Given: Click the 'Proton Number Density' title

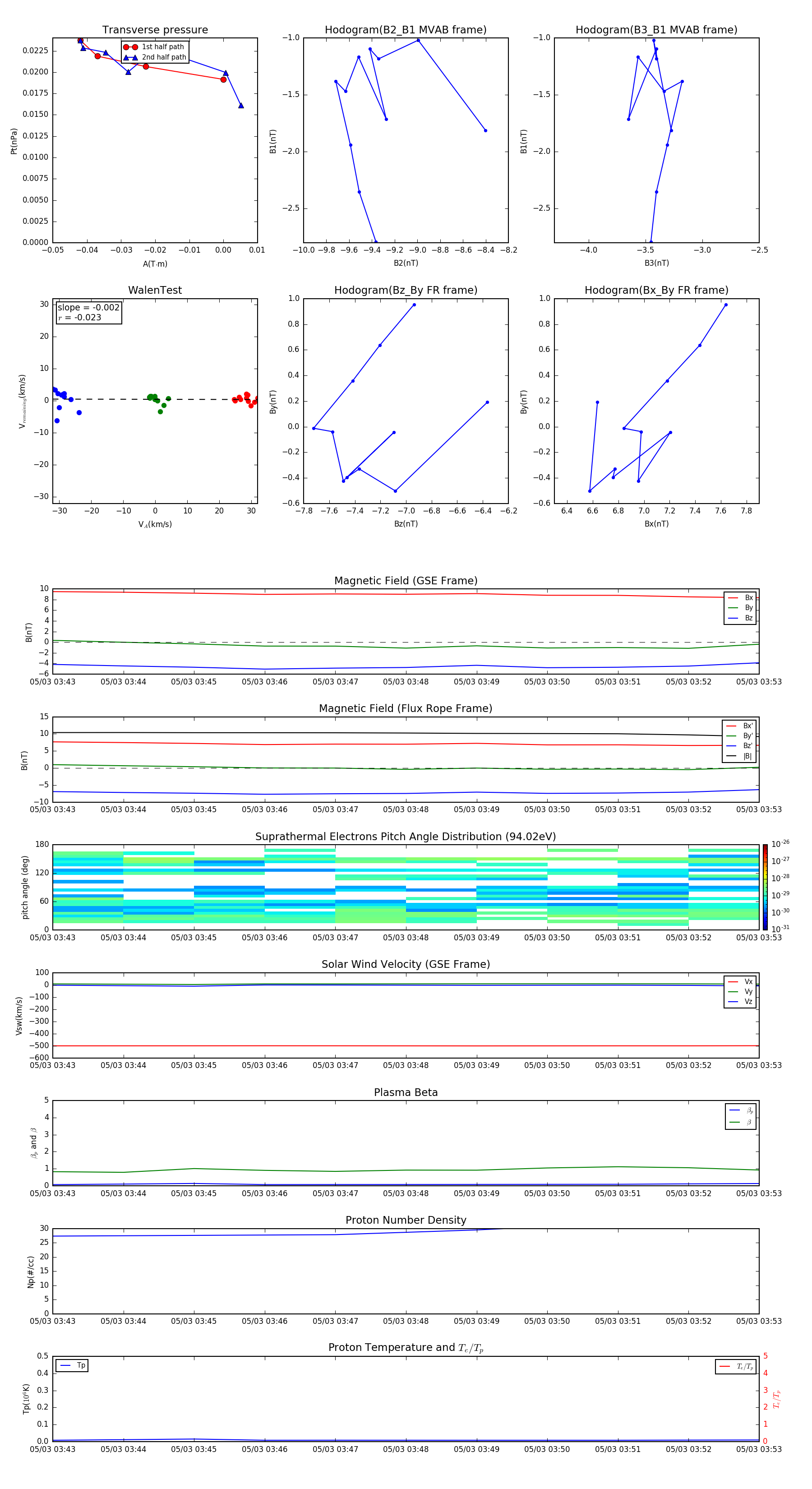Looking at the screenshot, I should point(406,1220).
